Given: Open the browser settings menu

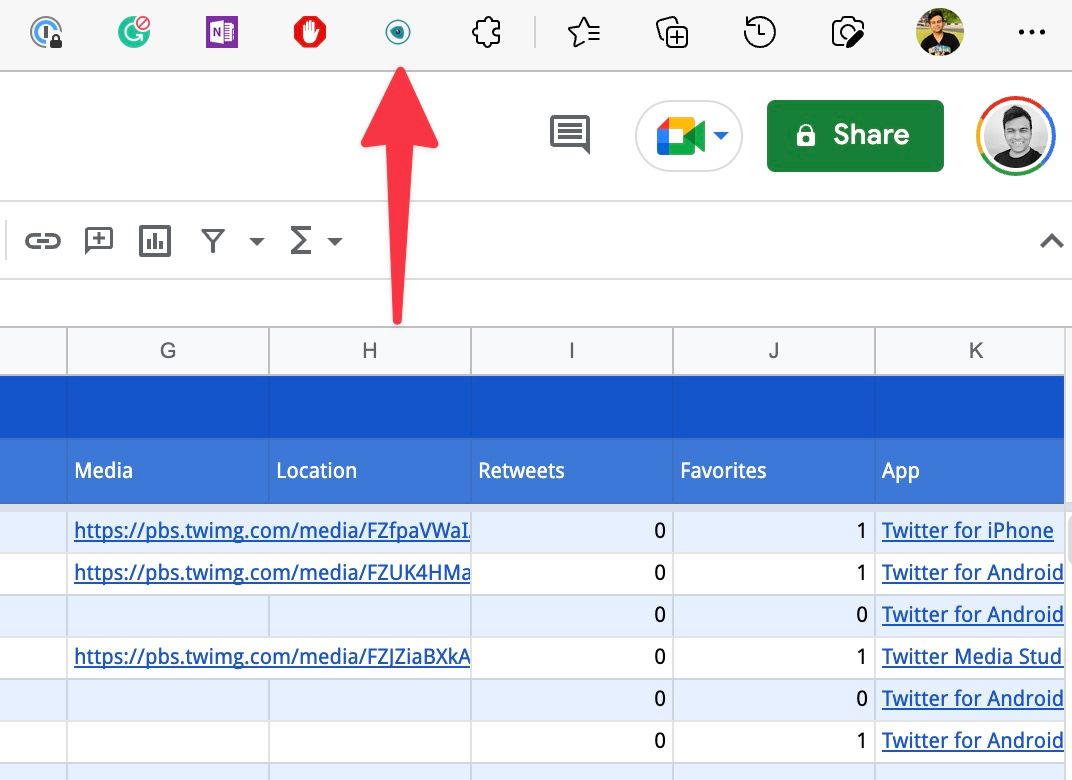Looking at the screenshot, I should (1031, 32).
